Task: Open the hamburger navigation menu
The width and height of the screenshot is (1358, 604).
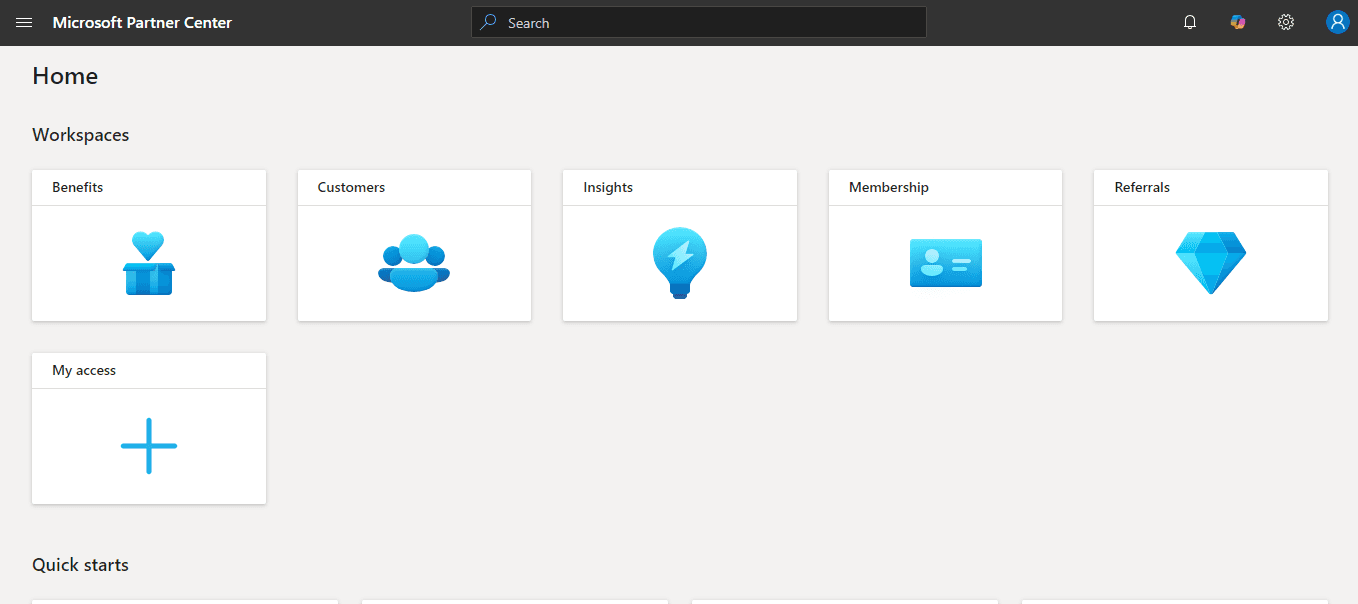Action: click(24, 22)
